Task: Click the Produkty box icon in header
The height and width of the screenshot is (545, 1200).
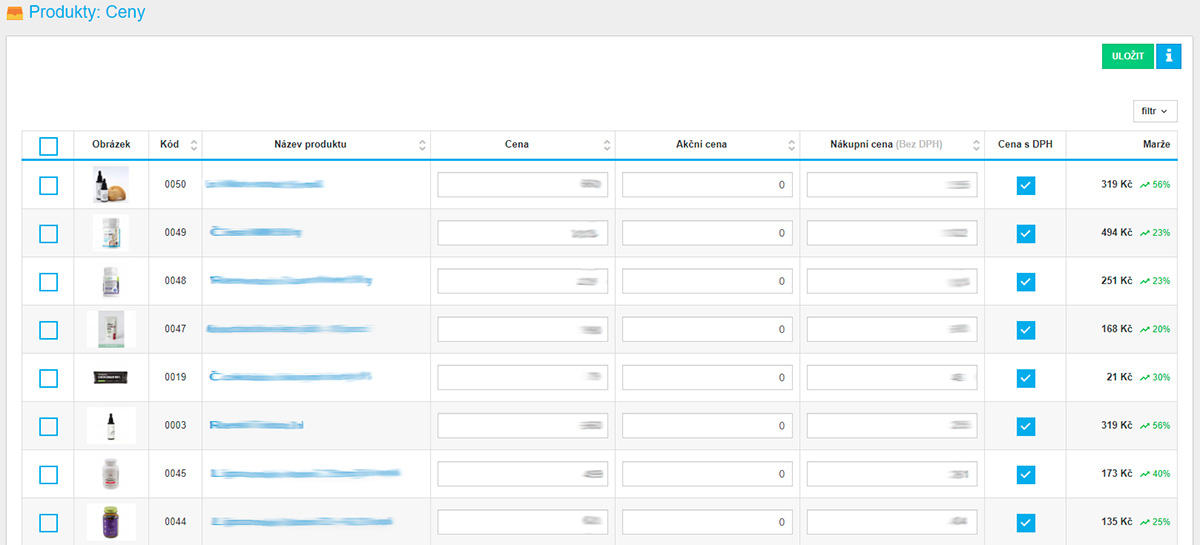Action: coord(15,14)
